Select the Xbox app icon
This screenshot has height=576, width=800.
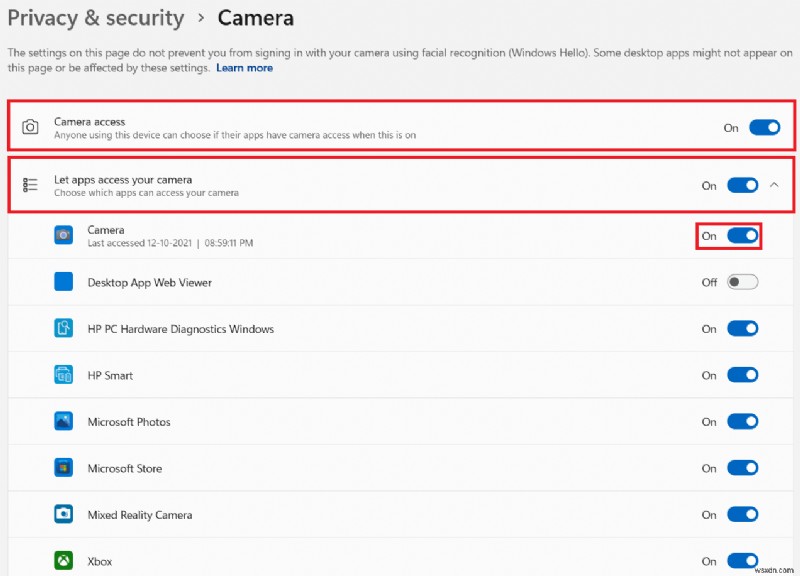click(x=62, y=561)
